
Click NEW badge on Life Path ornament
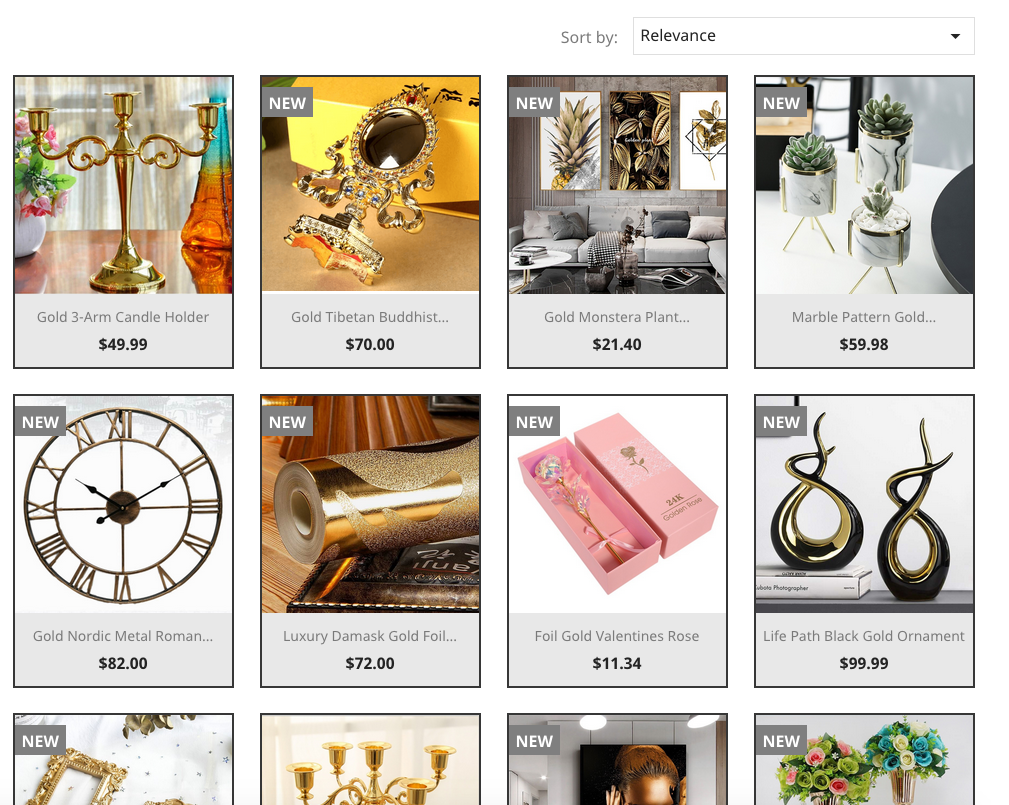pyautogui.click(x=781, y=421)
